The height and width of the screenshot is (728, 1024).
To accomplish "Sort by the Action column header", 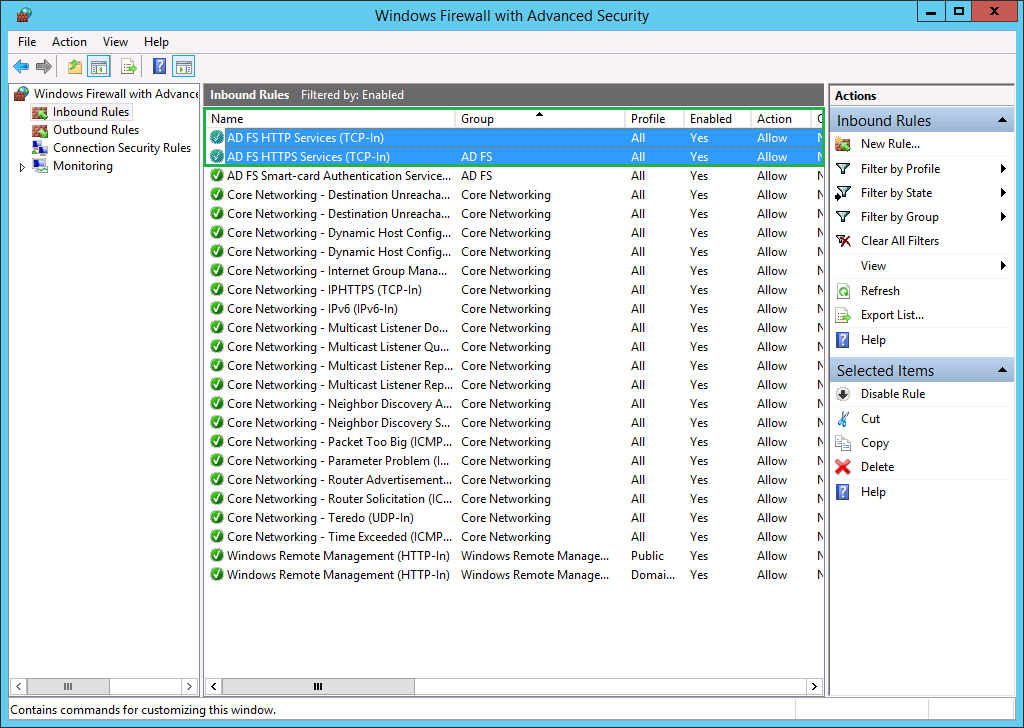I will 780,119.
